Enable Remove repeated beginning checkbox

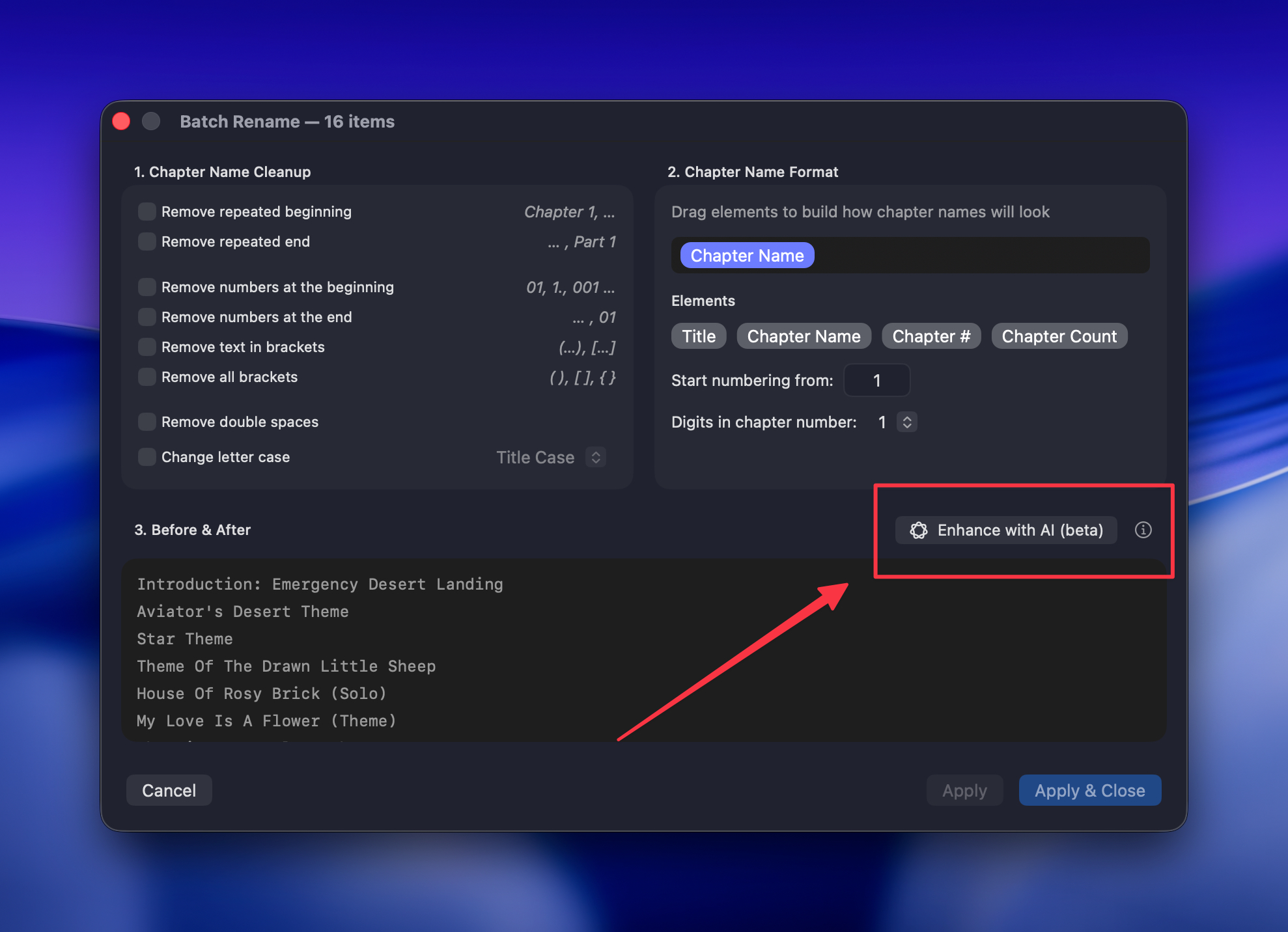point(147,212)
